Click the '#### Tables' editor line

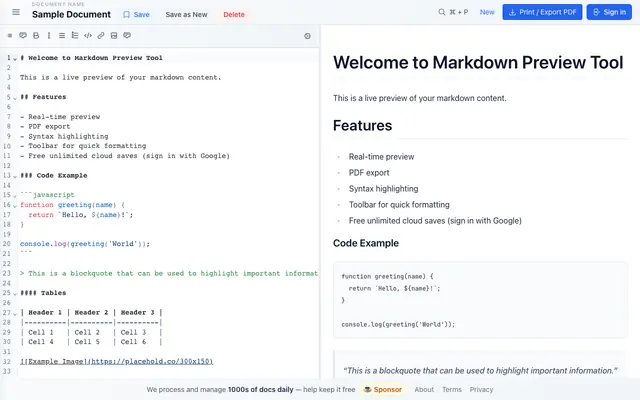[x=43, y=293]
